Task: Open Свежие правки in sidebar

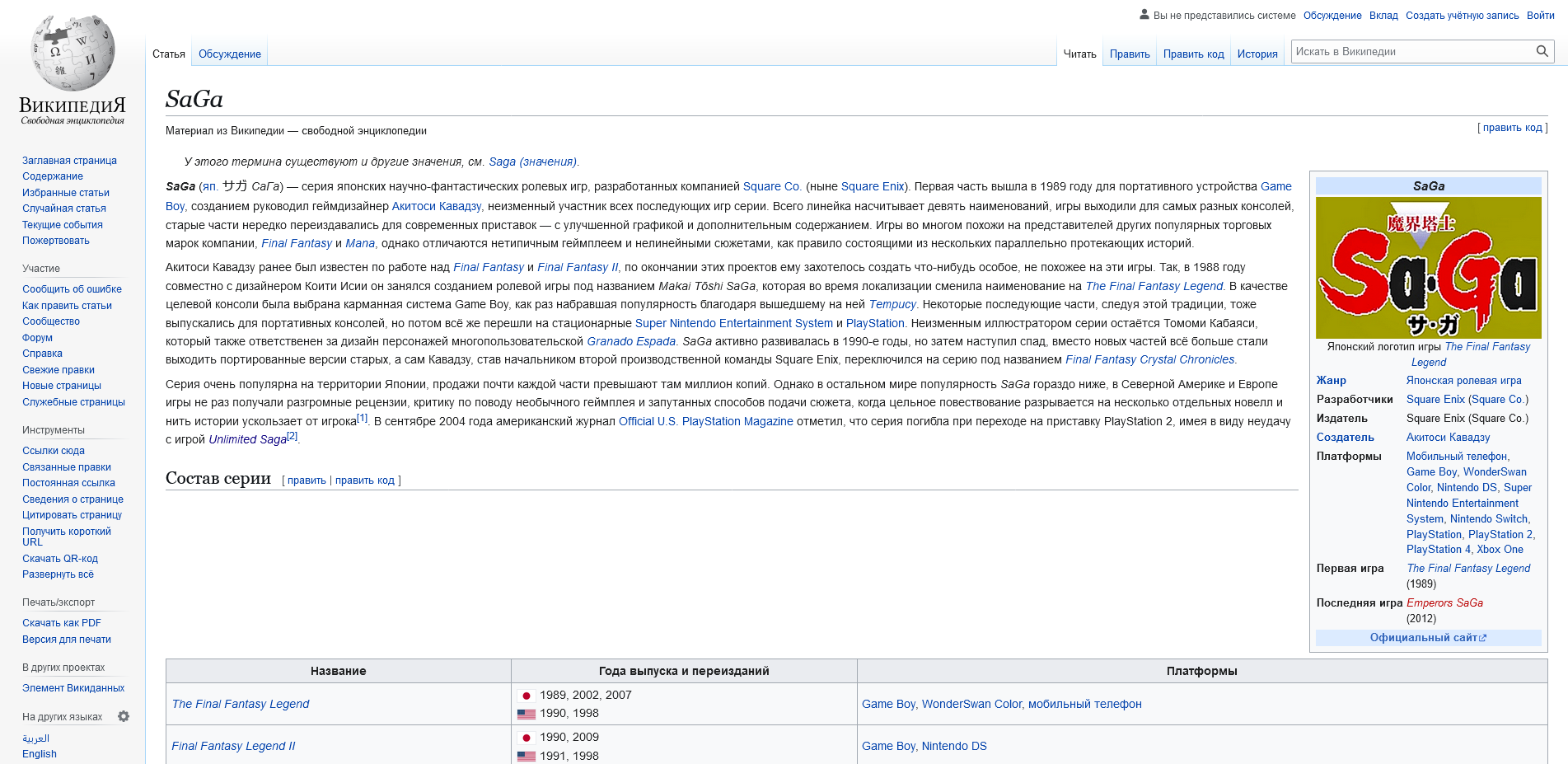Action: (59, 370)
